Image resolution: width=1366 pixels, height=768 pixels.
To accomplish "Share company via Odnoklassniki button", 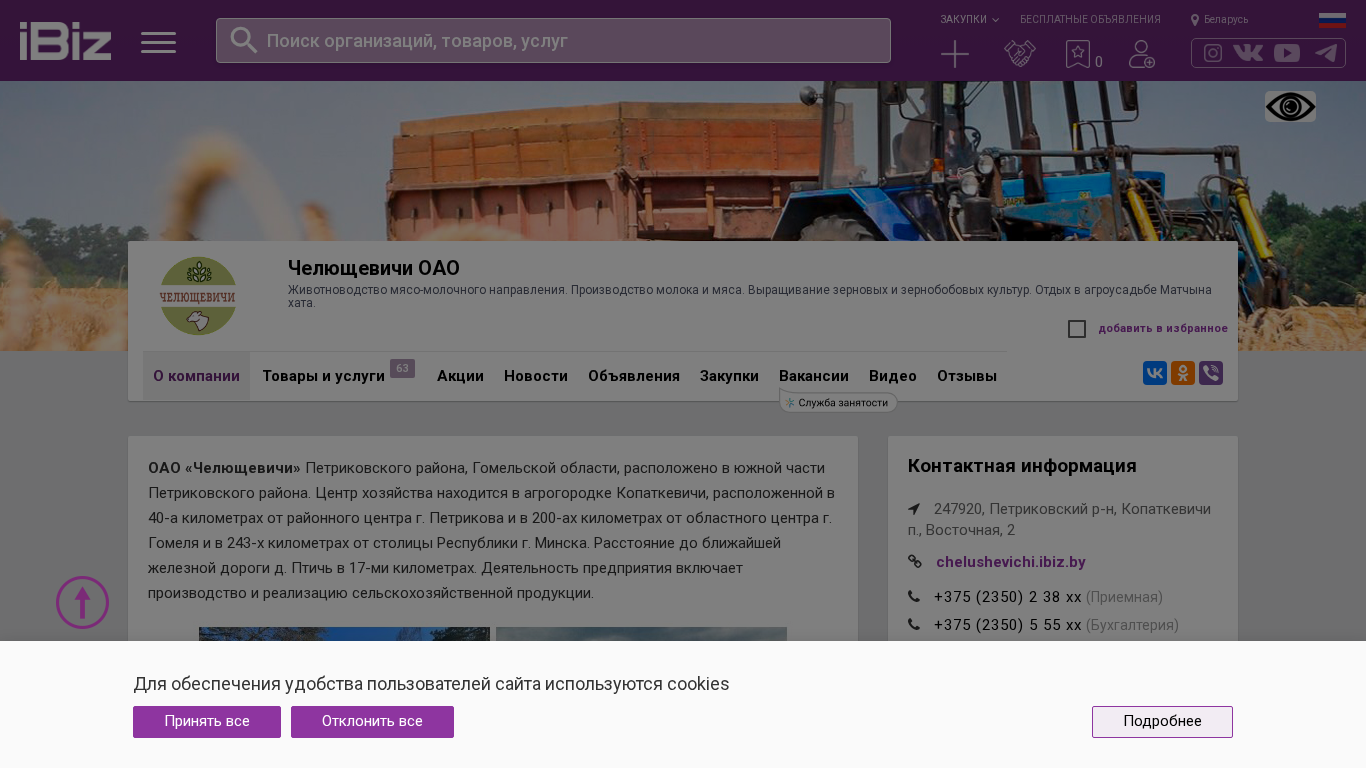I will point(1183,373).
